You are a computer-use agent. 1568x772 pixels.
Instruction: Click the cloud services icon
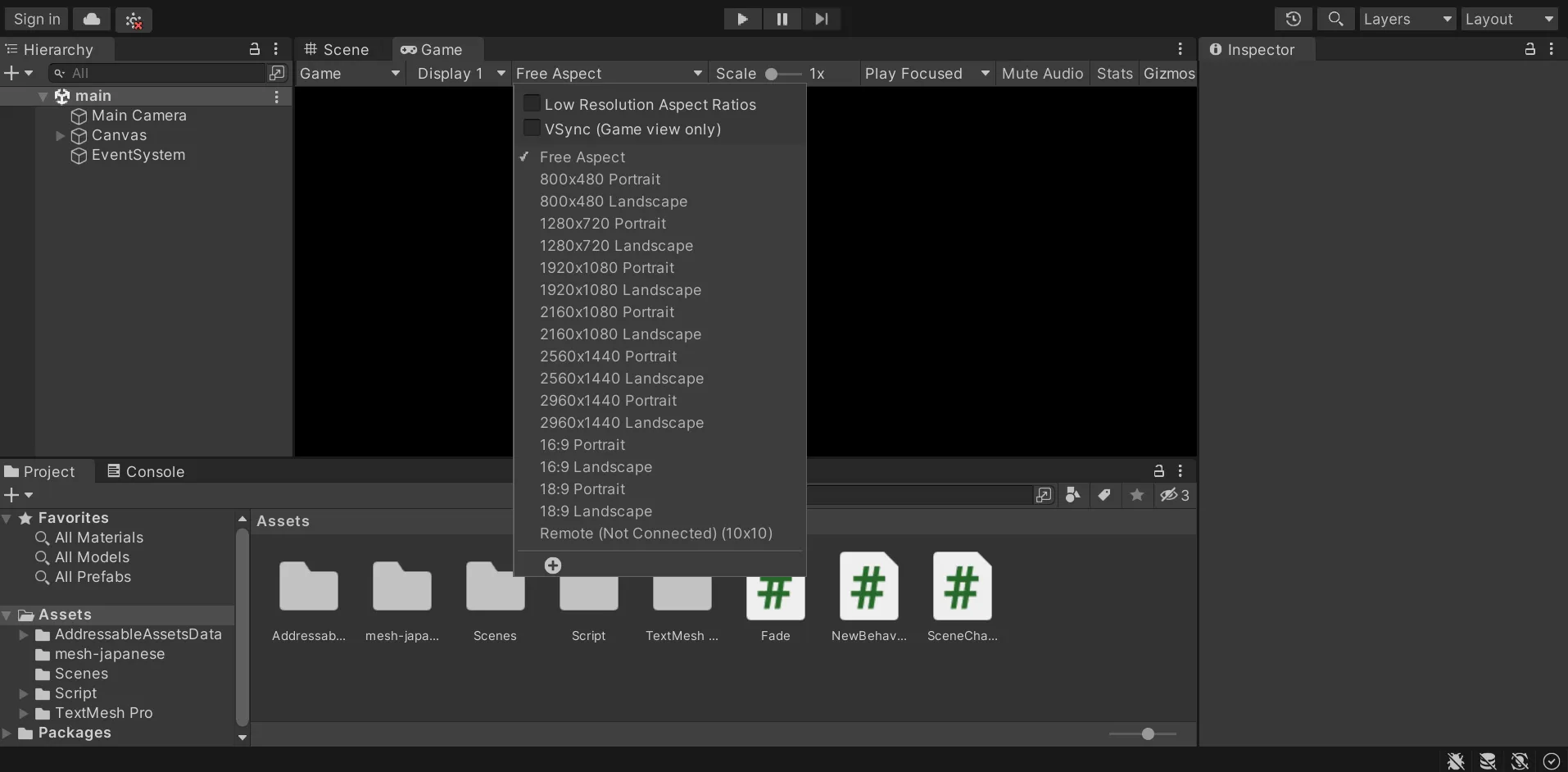pos(92,19)
